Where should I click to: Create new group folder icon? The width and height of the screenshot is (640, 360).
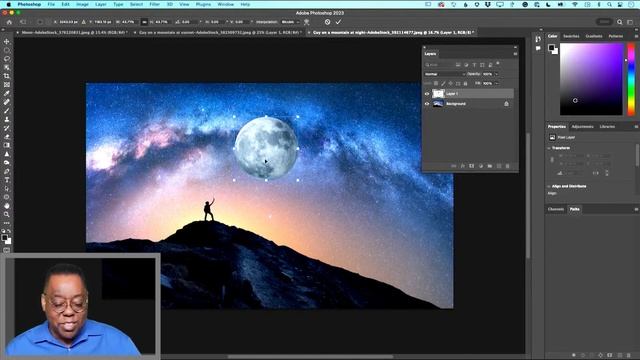tap(489, 166)
